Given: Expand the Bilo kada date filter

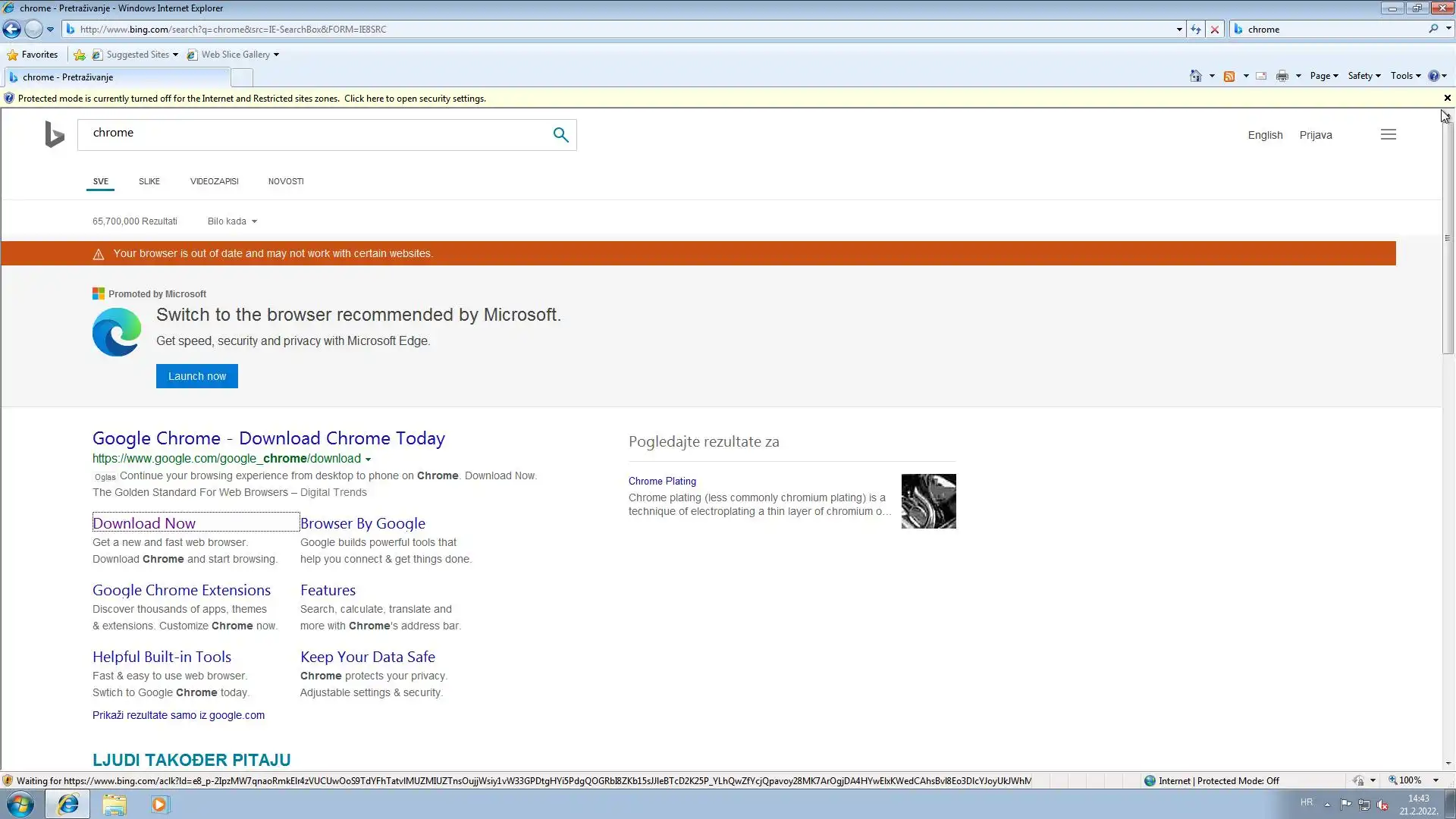Looking at the screenshot, I should tap(232, 221).
